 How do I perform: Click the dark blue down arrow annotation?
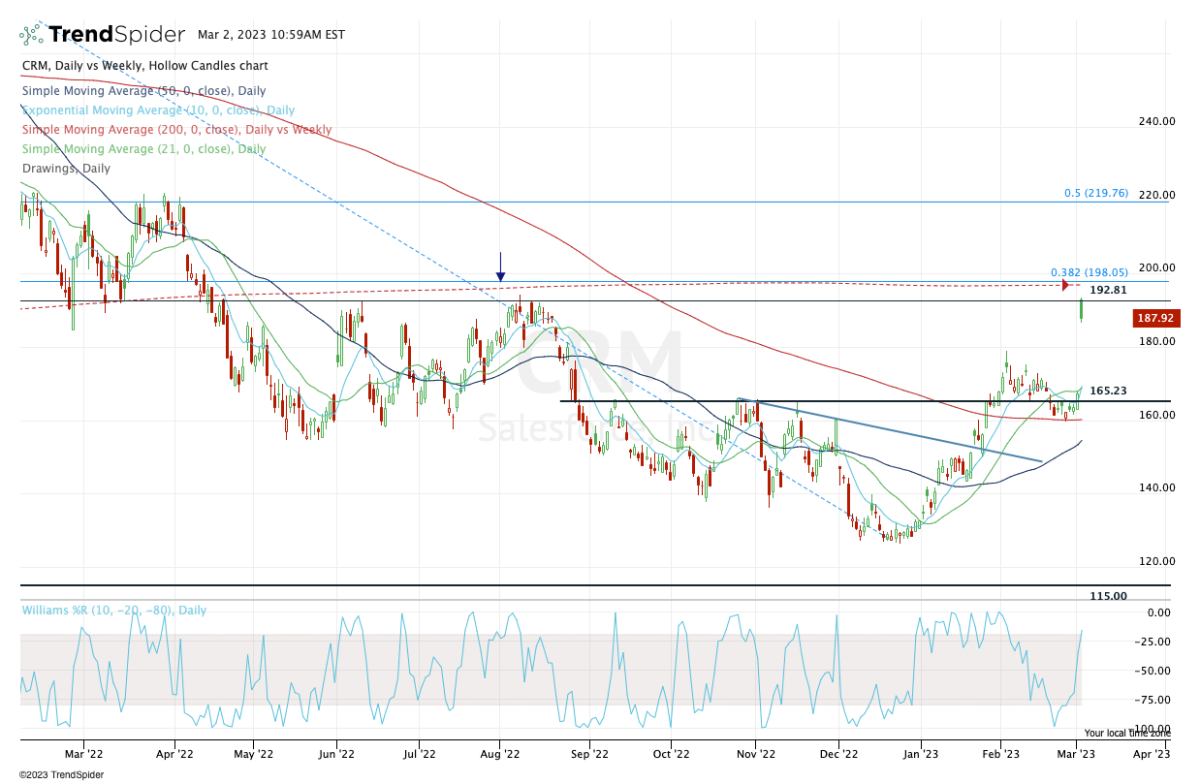point(500,266)
